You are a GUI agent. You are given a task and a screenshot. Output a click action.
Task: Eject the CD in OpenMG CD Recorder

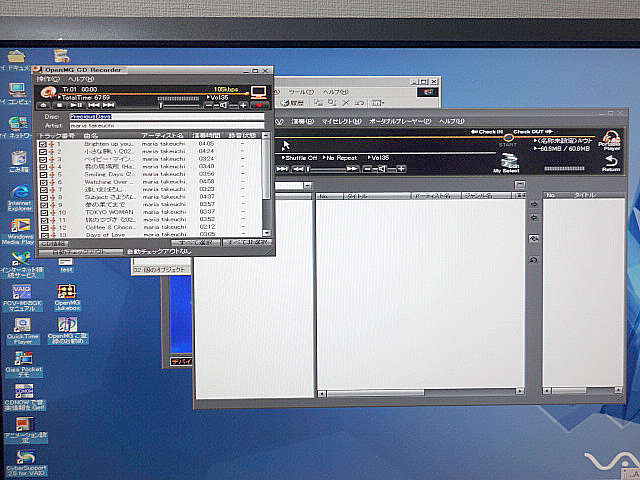click(x=44, y=105)
